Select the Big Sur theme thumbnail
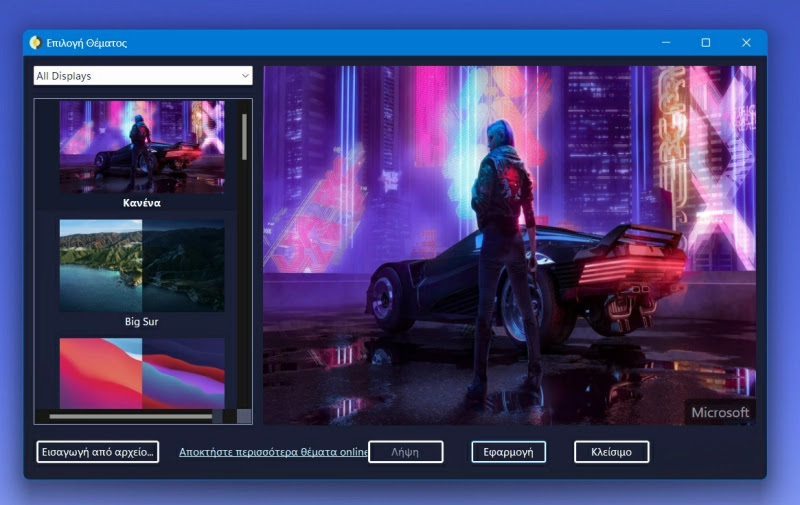The height and width of the screenshot is (505, 800). click(x=142, y=266)
